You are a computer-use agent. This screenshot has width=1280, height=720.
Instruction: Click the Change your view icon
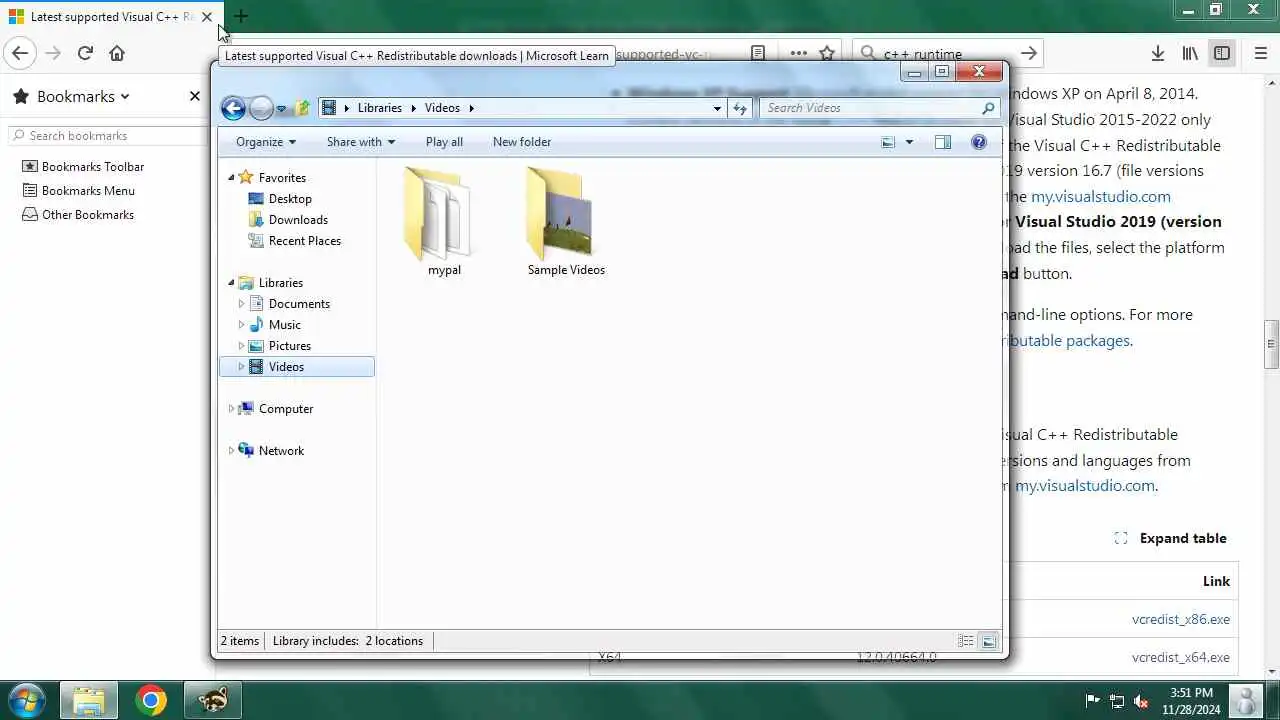tap(888, 142)
